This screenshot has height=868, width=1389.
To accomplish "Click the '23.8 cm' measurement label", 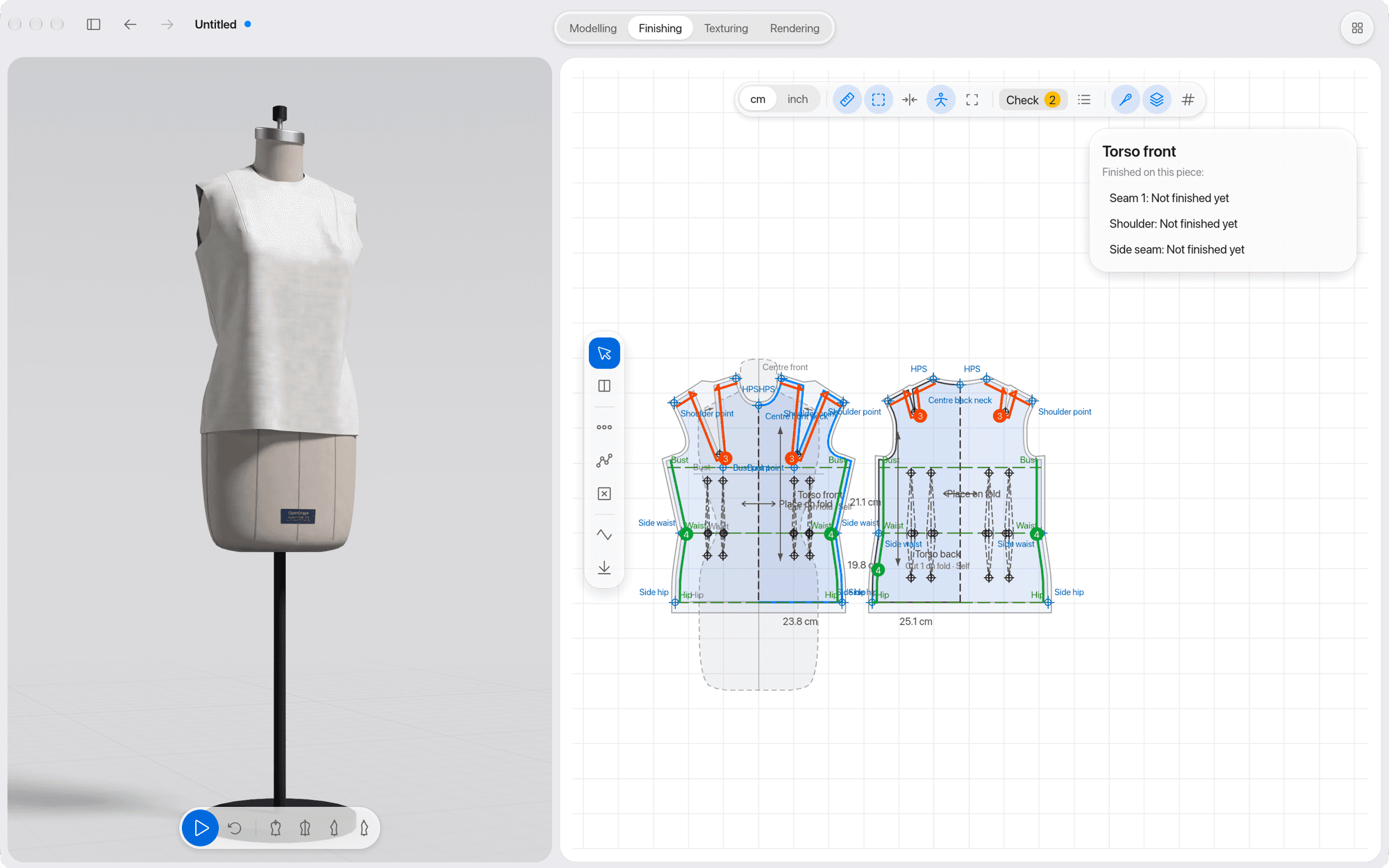I will coord(800,621).
